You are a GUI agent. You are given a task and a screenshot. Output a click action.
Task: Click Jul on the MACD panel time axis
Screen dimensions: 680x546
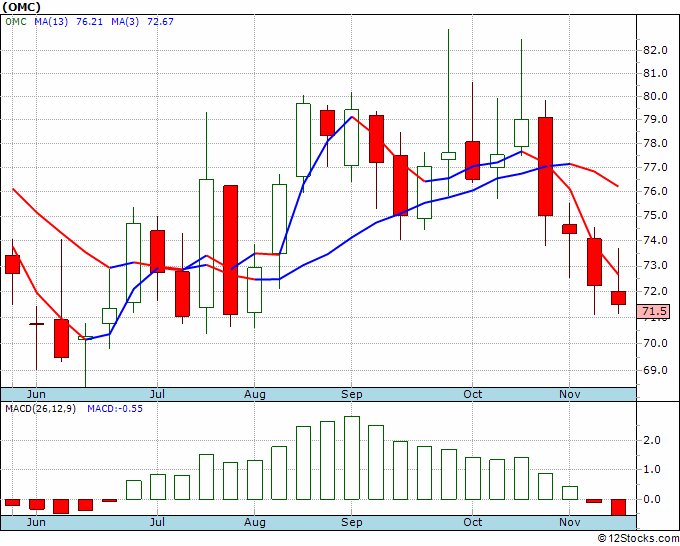tap(157, 522)
